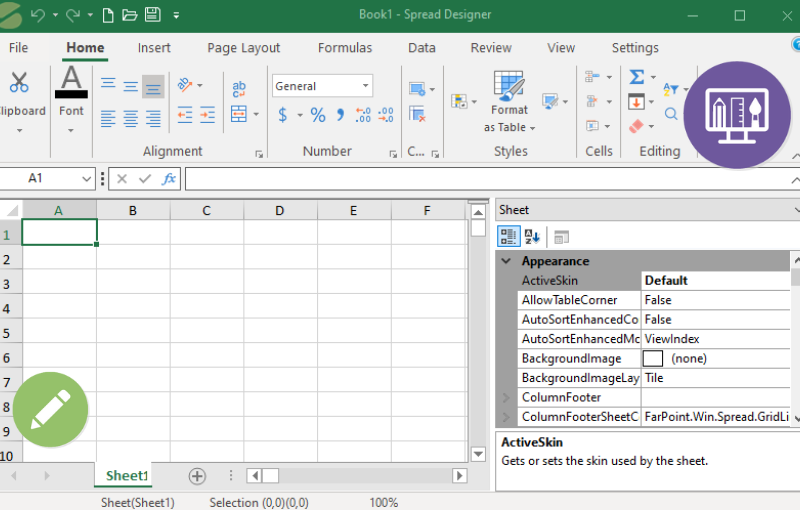The image size is (800, 510).
Task: Click the BackgroundImage white swatch
Action: (x=653, y=358)
